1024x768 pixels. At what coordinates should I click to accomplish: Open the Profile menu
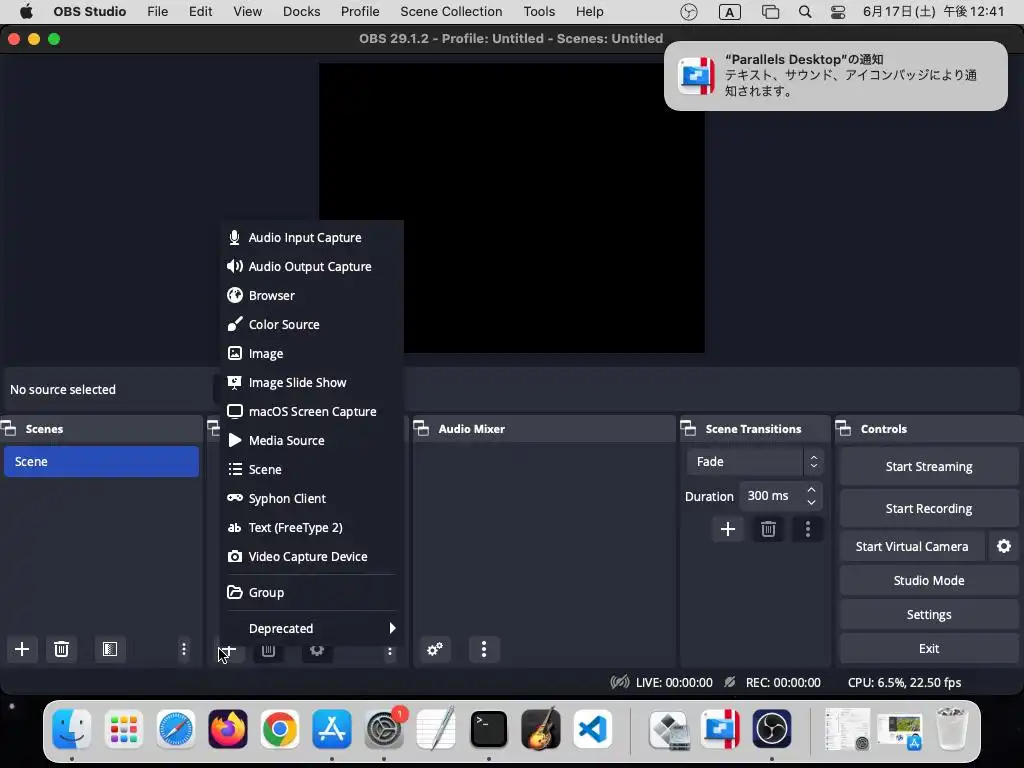(x=360, y=12)
